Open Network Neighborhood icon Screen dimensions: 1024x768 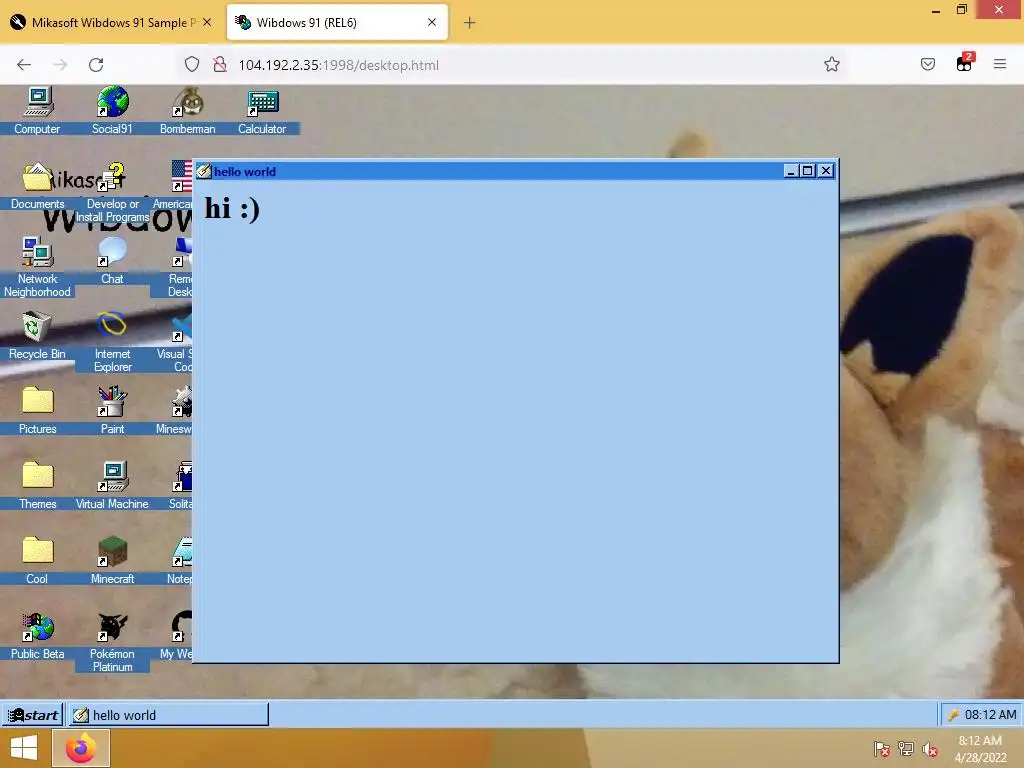(37, 266)
